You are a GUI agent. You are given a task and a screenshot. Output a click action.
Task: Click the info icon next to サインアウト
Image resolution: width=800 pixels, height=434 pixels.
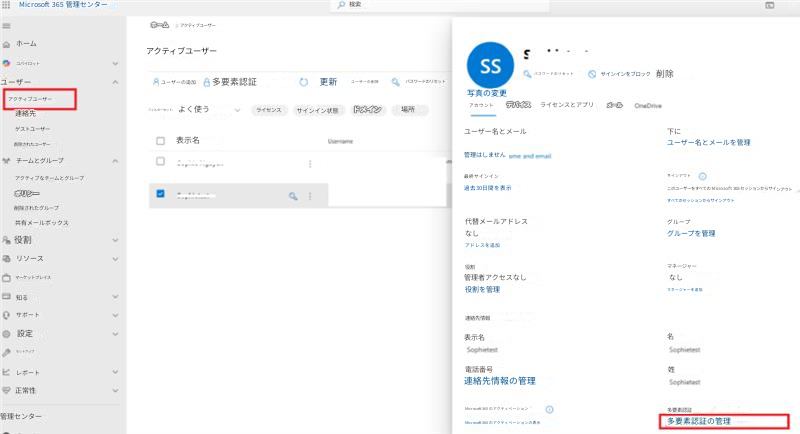coord(703,176)
